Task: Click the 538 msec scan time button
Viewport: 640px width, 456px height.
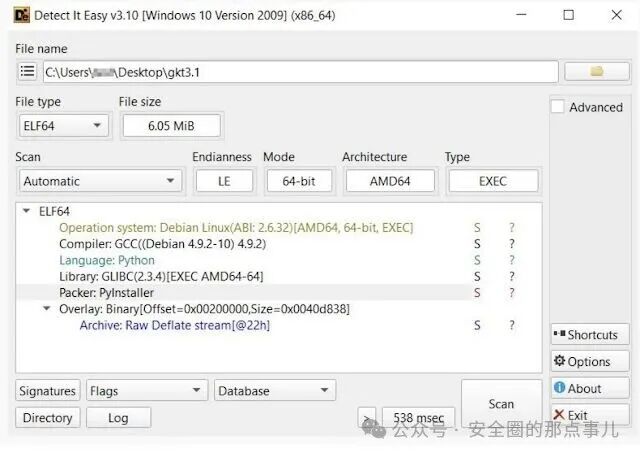Action: (418, 417)
